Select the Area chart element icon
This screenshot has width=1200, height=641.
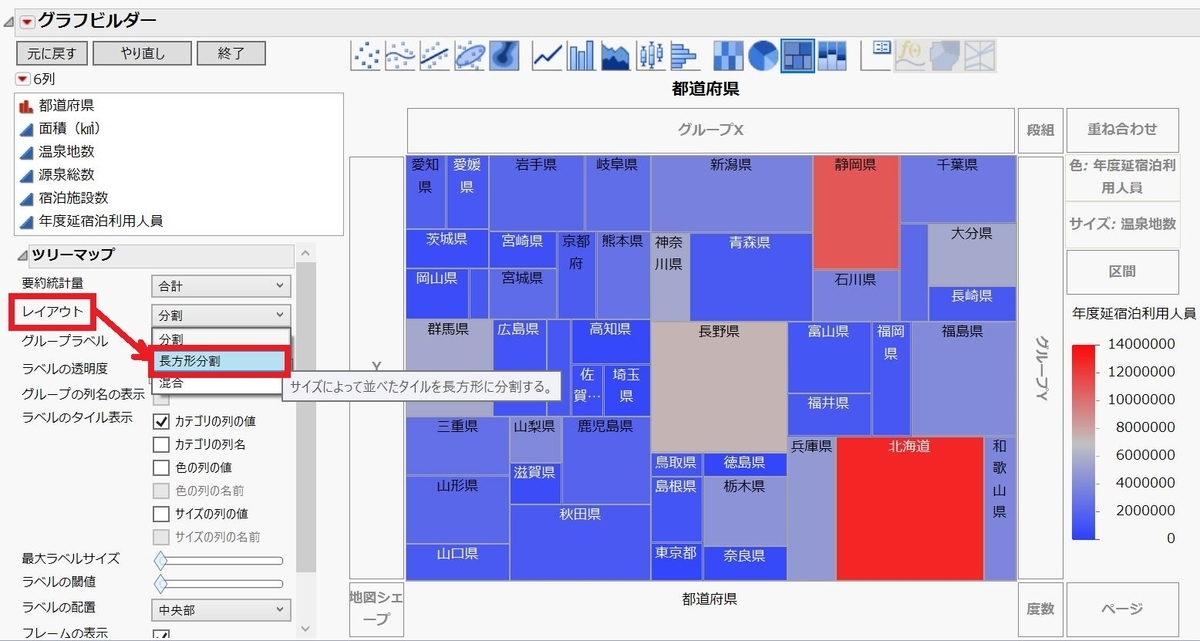click(x=617, y=55)
